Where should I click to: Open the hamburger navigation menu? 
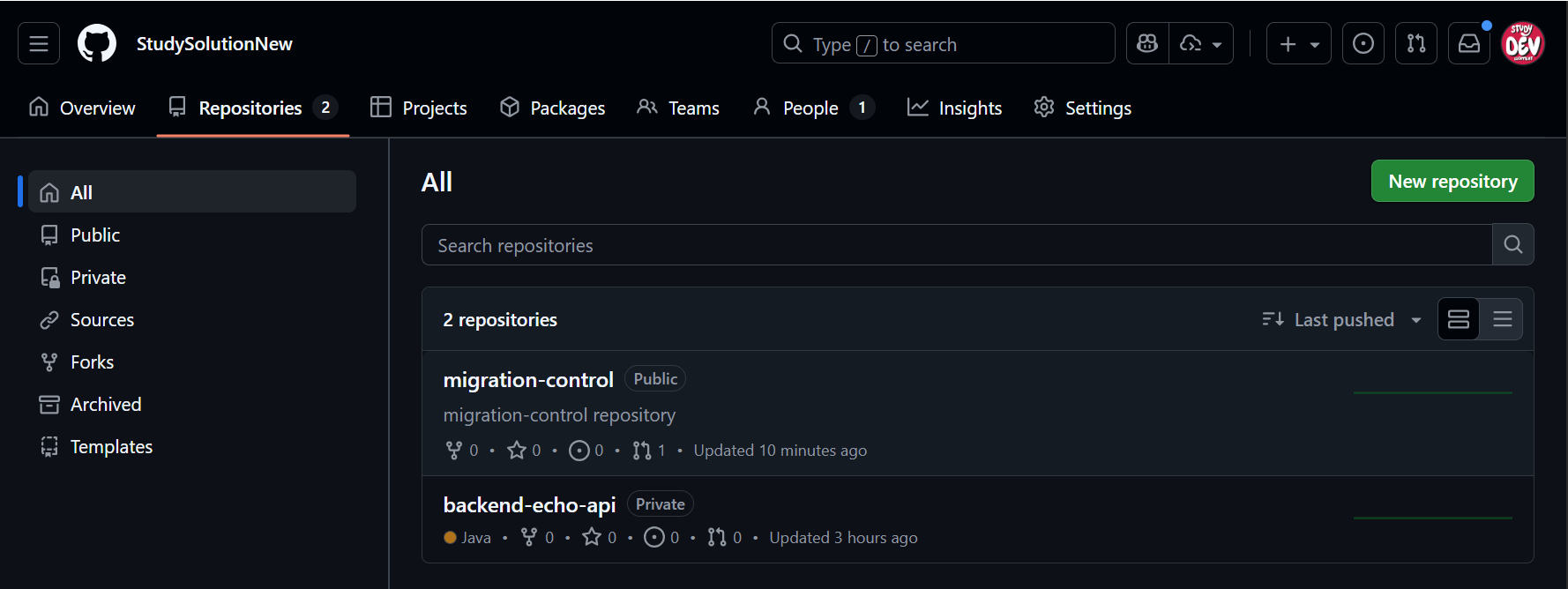click(x=39, y=43)
